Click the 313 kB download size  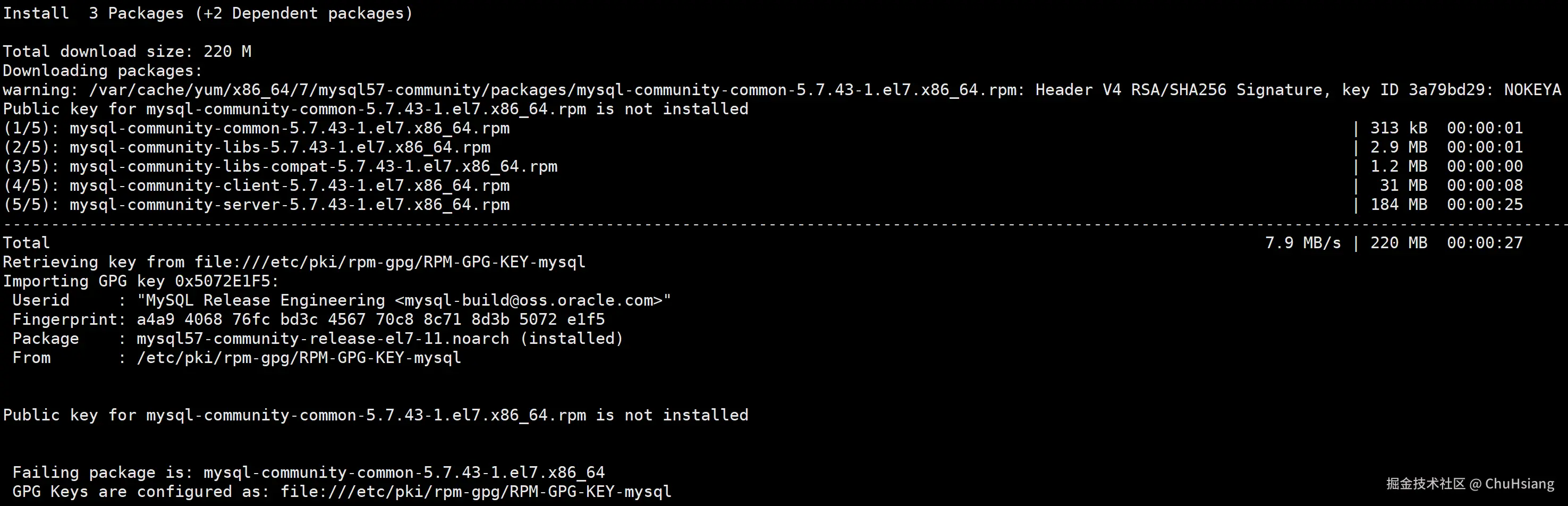1398,129
